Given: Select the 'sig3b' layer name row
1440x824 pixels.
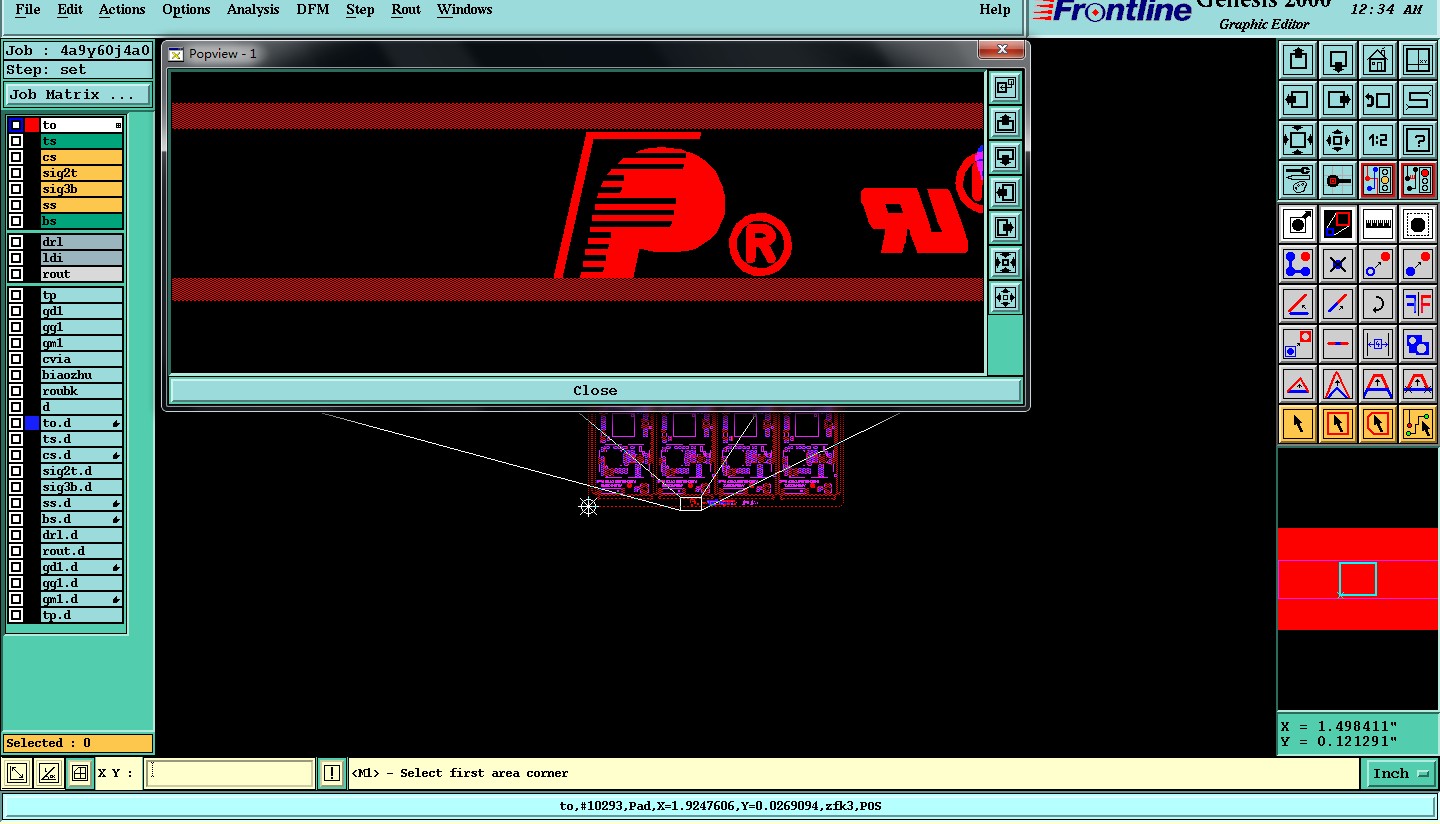Looking at the screenshot, I should pos(81,189).
